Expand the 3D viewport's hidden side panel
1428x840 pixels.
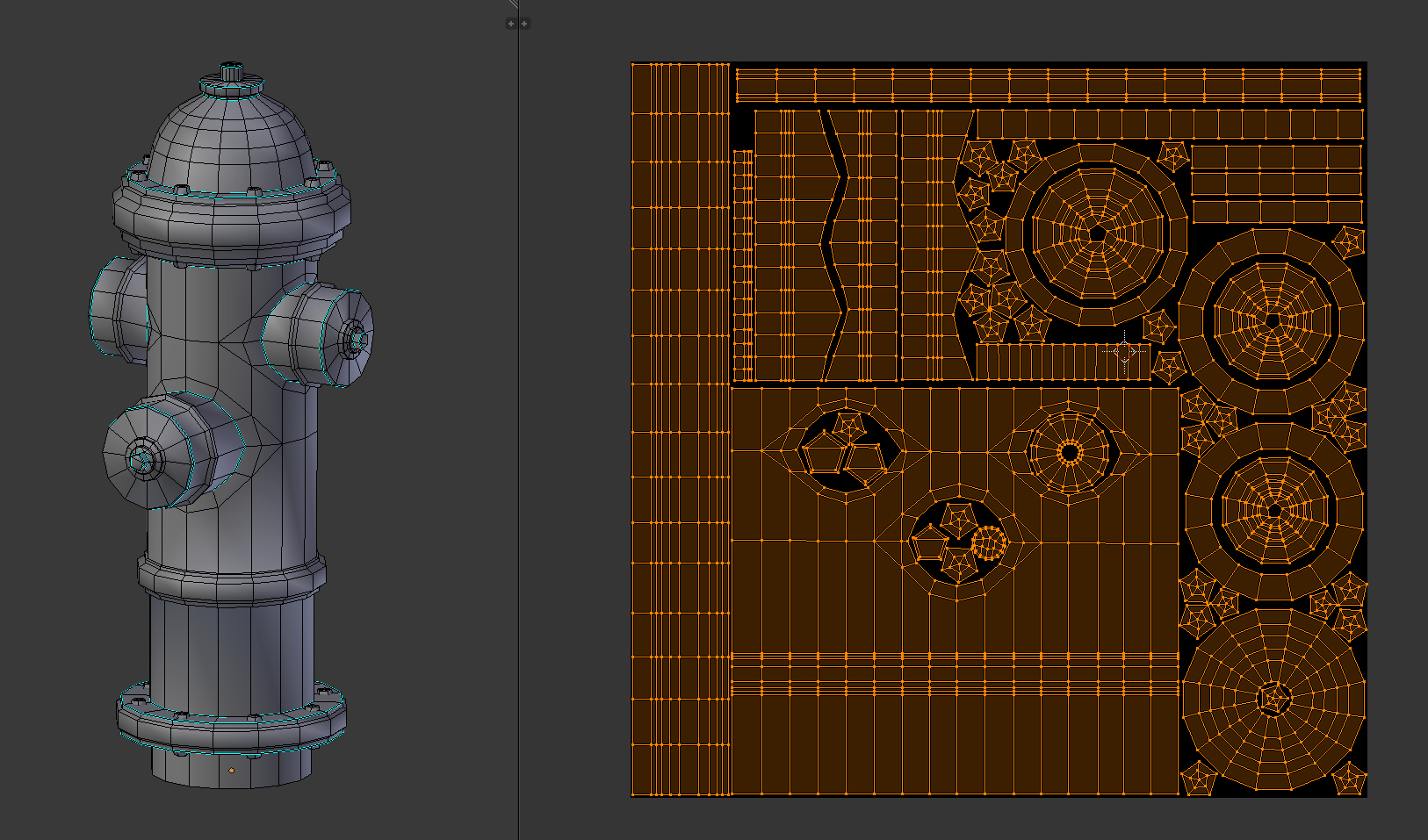[x=511, y=24]
